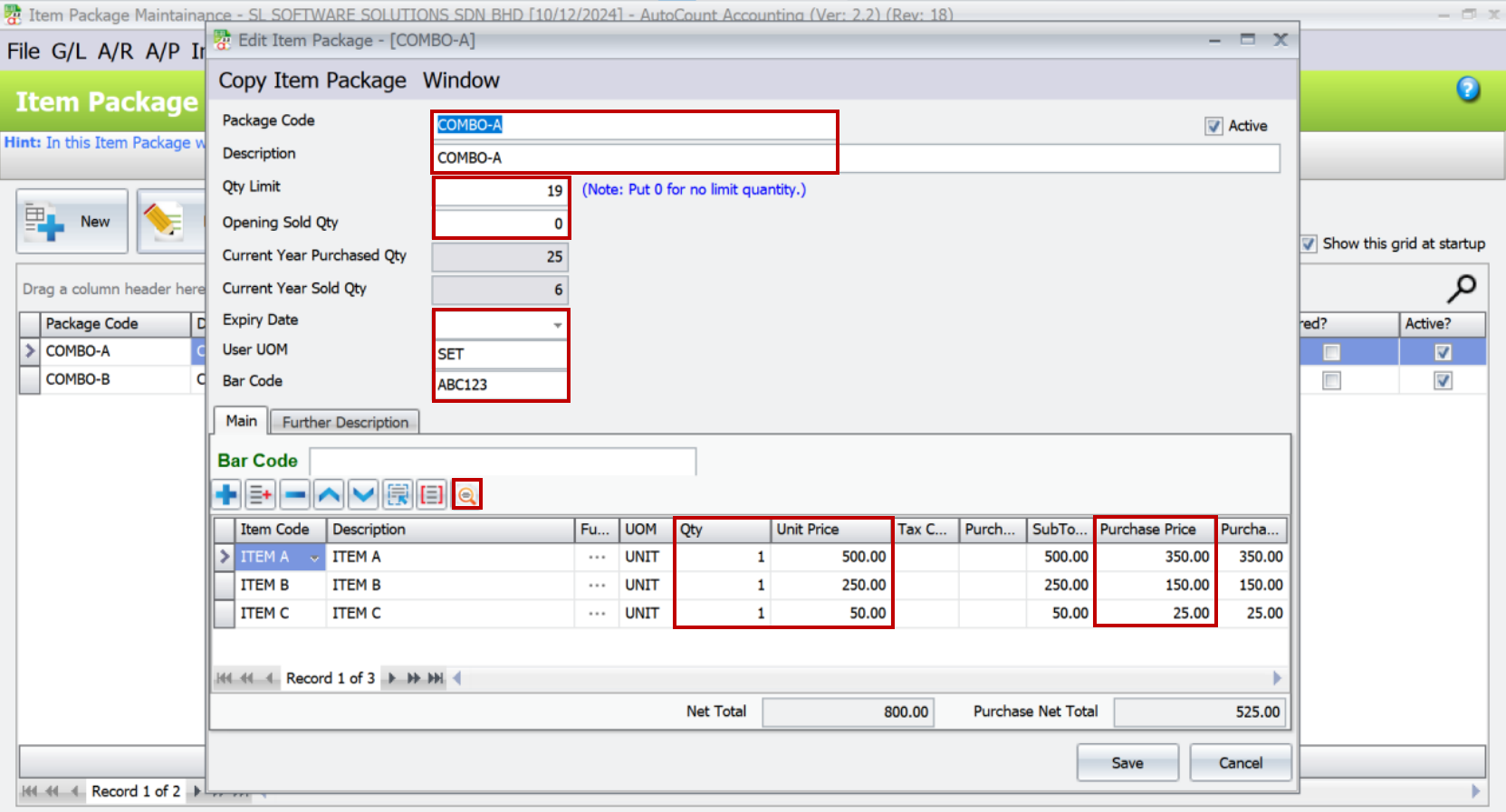Click the Save button
1506x812 pixels.
pyautogui.click(x=1127, y=763)
